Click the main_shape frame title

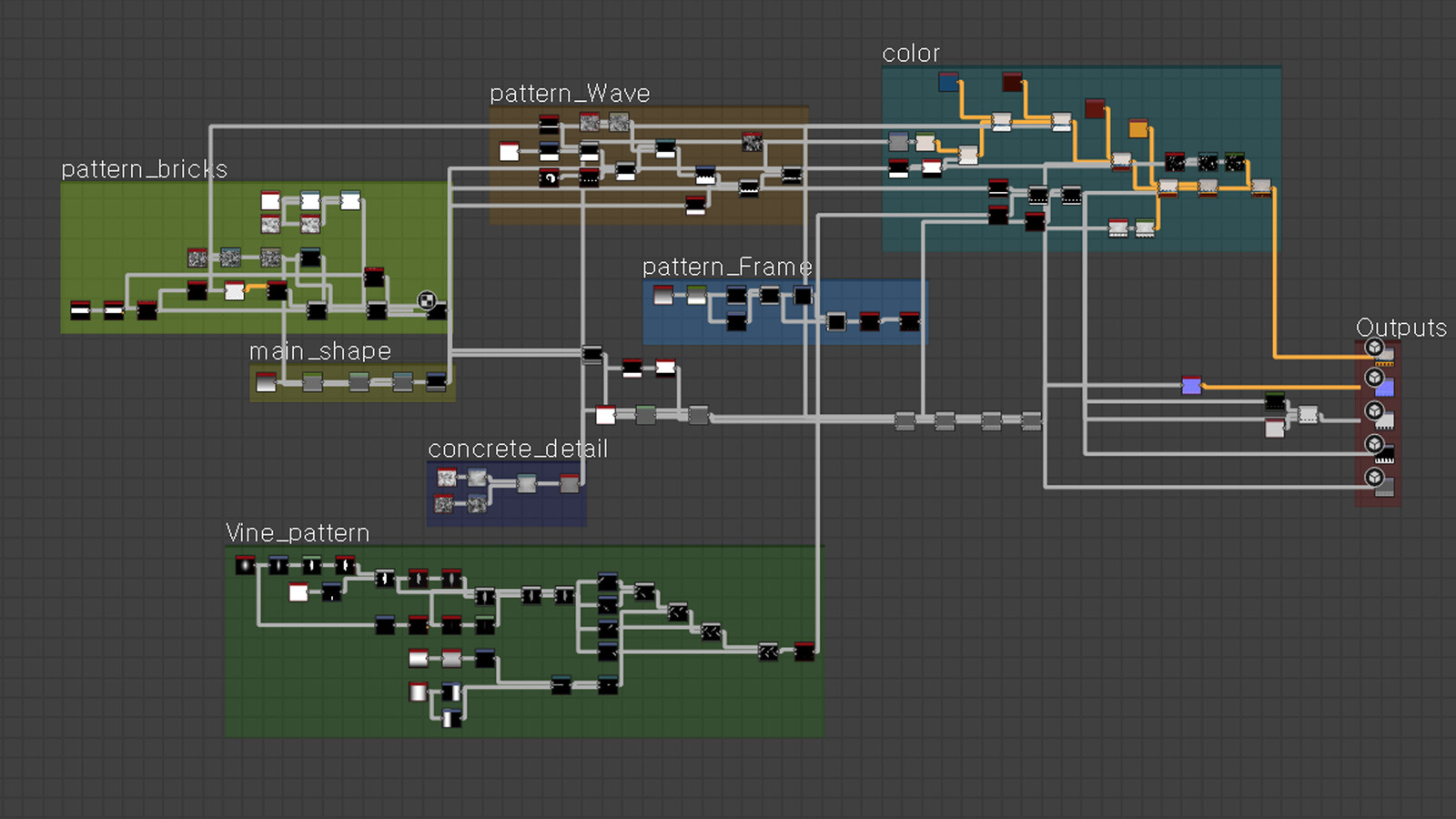click(x=320, y=351)
